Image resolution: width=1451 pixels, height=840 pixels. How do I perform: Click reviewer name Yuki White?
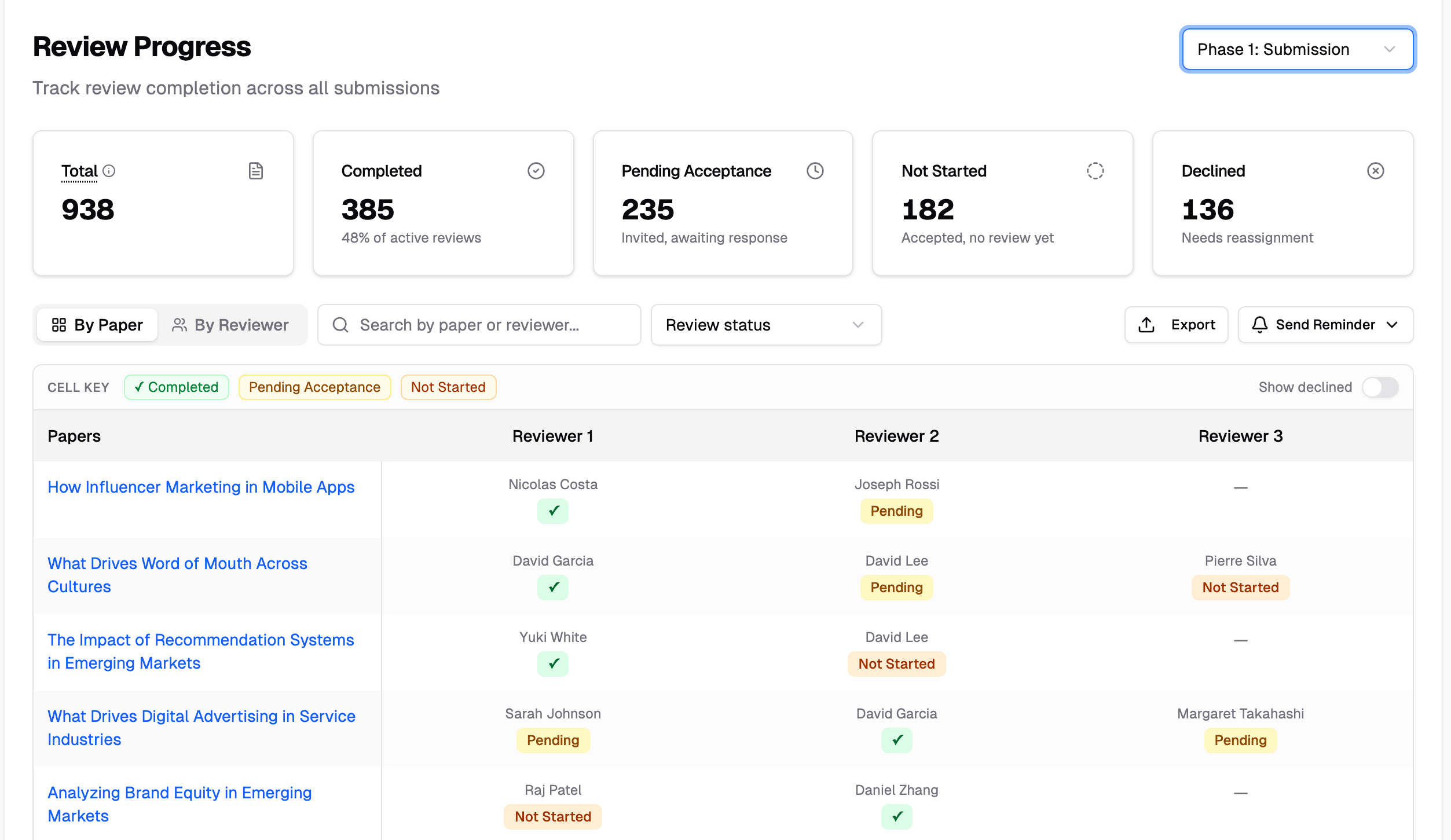click(553, 637)
